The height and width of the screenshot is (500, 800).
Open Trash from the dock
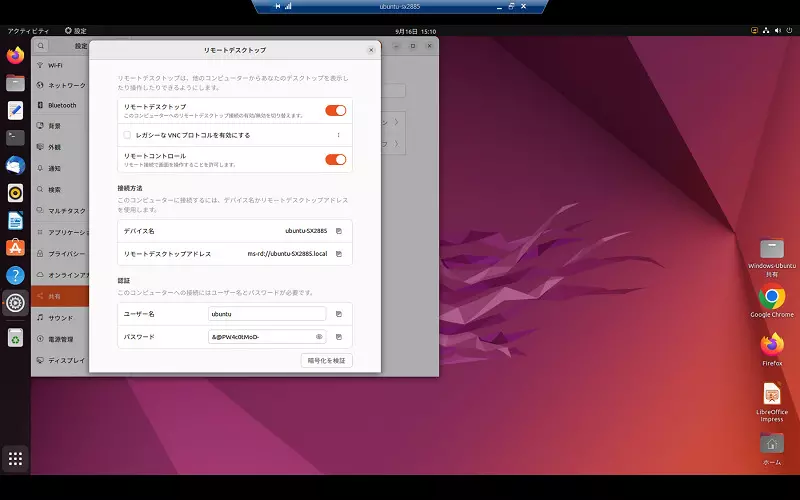coord(15,337)
